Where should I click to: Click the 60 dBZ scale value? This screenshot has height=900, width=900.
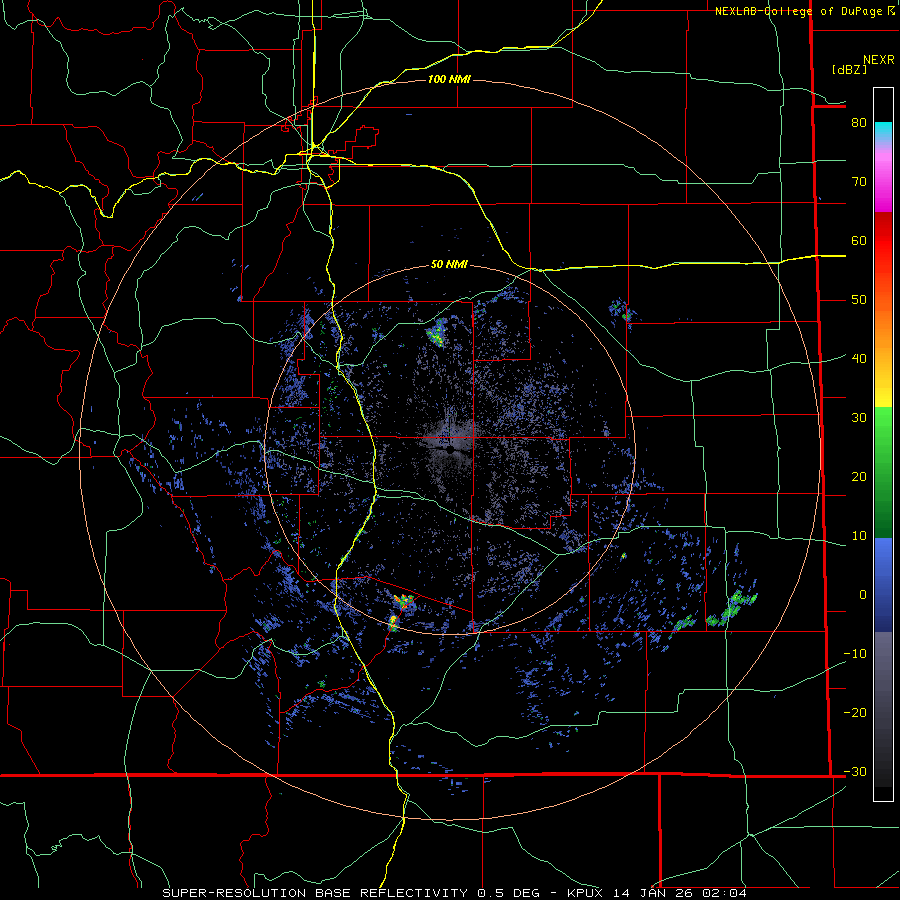pos(859,240)
